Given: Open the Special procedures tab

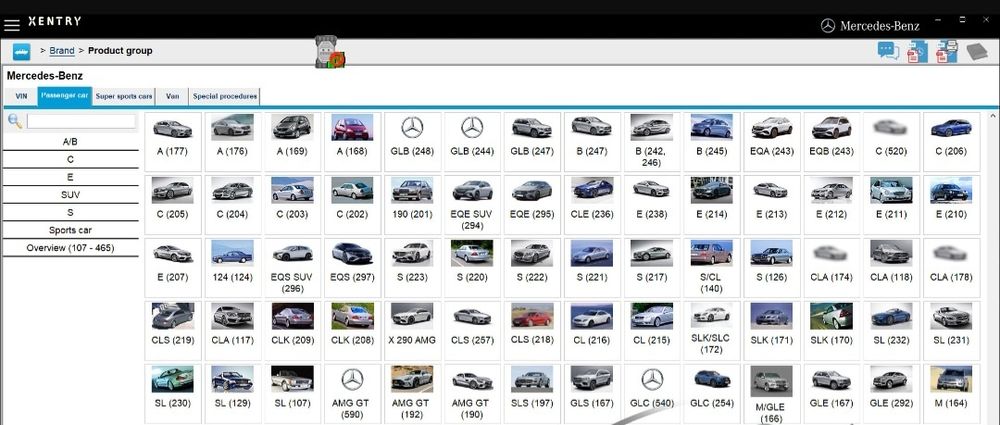Looking at the screenshot, I should click(x=224, y=96).
